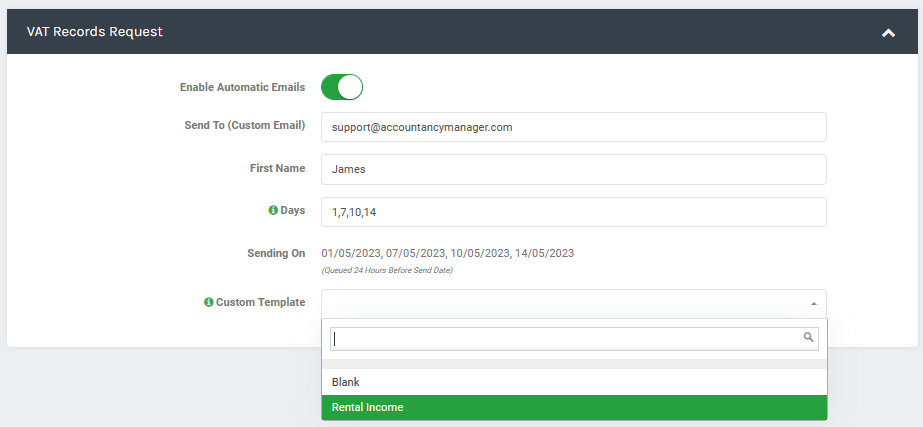The height and width of the screenshot is (427, 923).
Task: Click the Sending On dates text
Action: pyautogui.click(x=447, y=253)
